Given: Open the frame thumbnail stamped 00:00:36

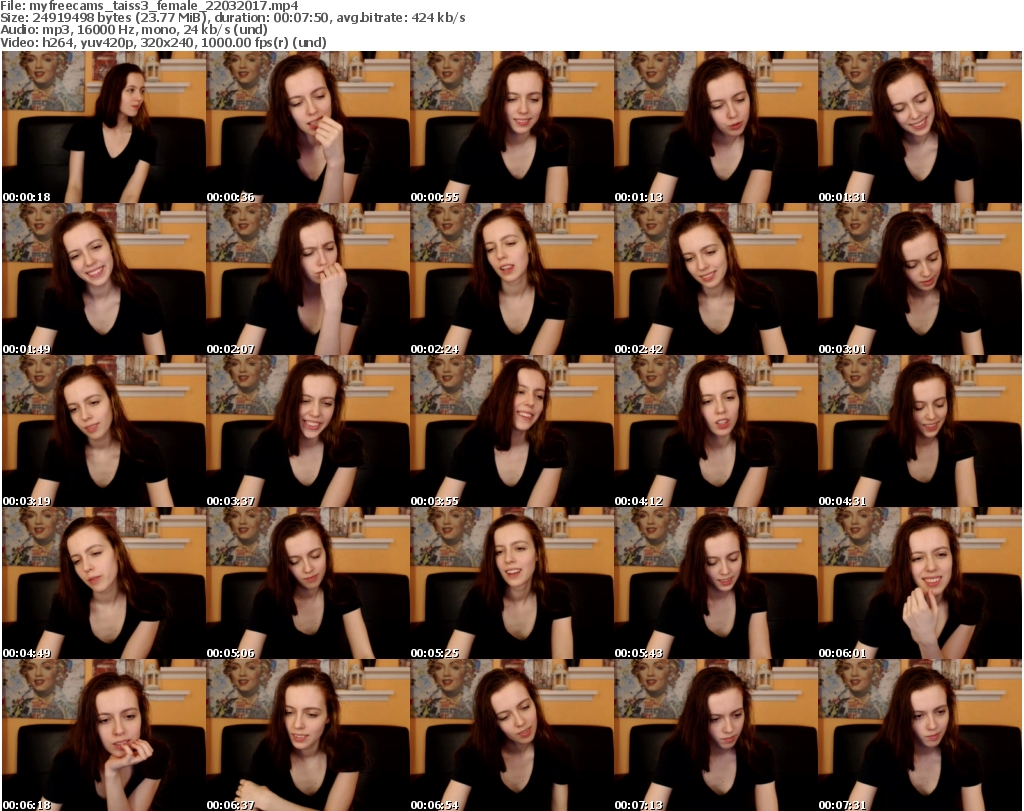Looking at the screenshot, I should coord(308,127).
